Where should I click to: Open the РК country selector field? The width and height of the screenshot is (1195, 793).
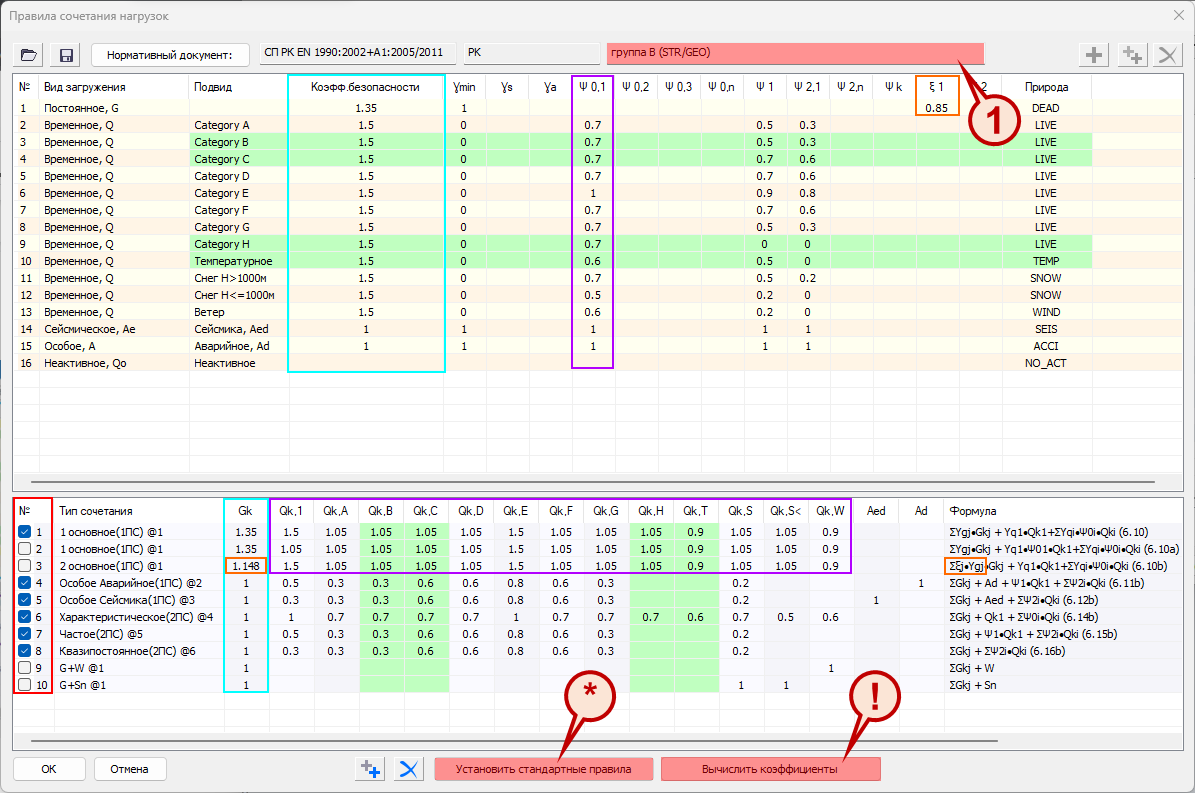pyautogui.click(x=530, y=53)
